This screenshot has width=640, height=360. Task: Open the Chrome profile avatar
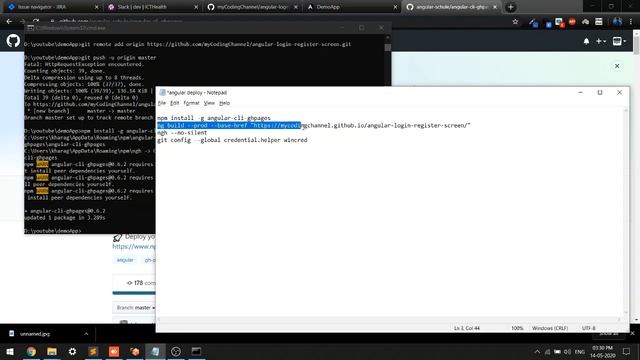(x=617, y=22)
